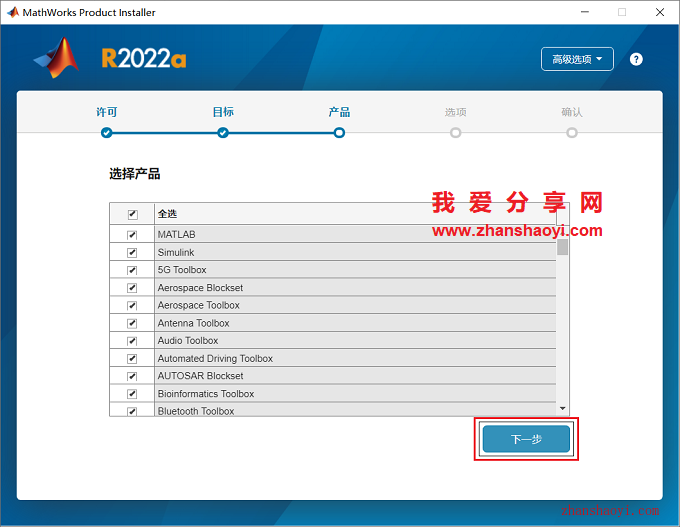
Task: Go to the 许可 step tab
Action: [x=107, y=112]
